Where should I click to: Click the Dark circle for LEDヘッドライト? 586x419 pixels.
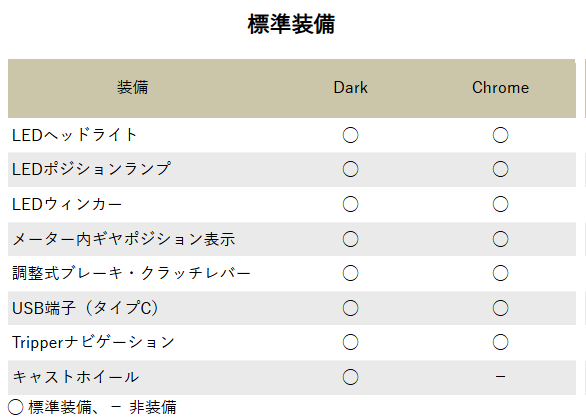(350, 135)
